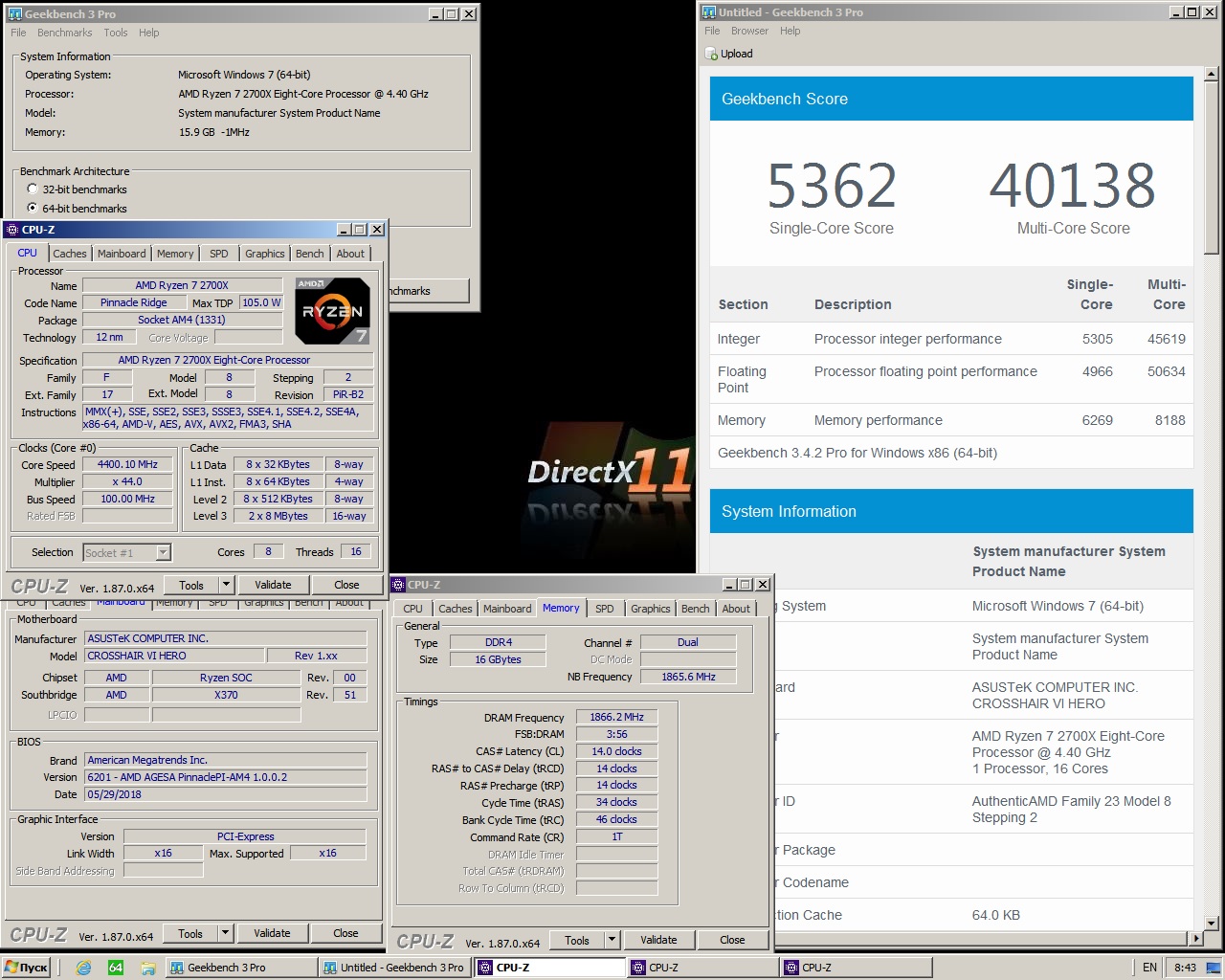This screenshot has height=980, width=1225.
Task: Expand Tools dropdown arrow in CPU window
Action: (227, 585)
